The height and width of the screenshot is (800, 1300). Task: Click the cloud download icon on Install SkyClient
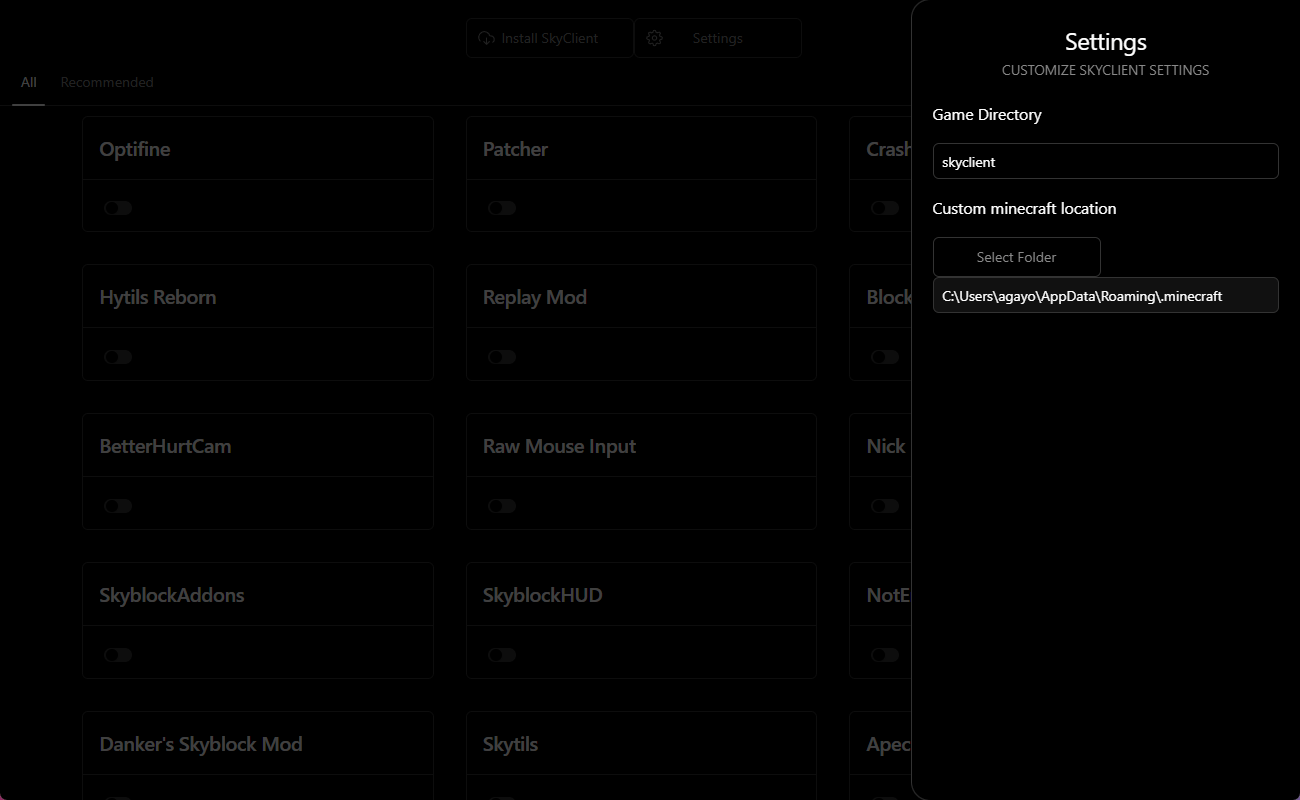tap(486, 38)
